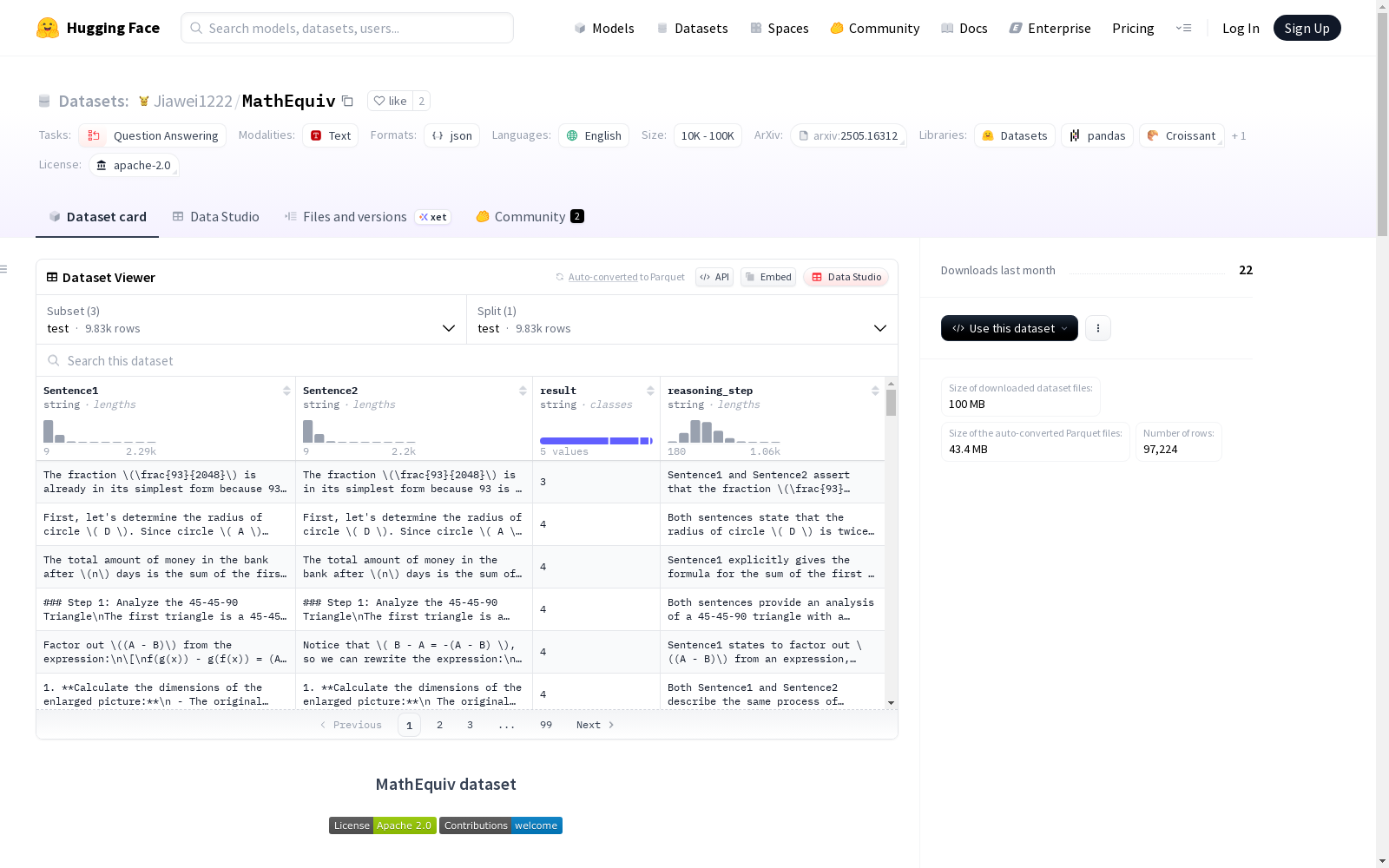Open Data Studio from the viewer header
The image size is (1389, 868).
click(846, 277)
